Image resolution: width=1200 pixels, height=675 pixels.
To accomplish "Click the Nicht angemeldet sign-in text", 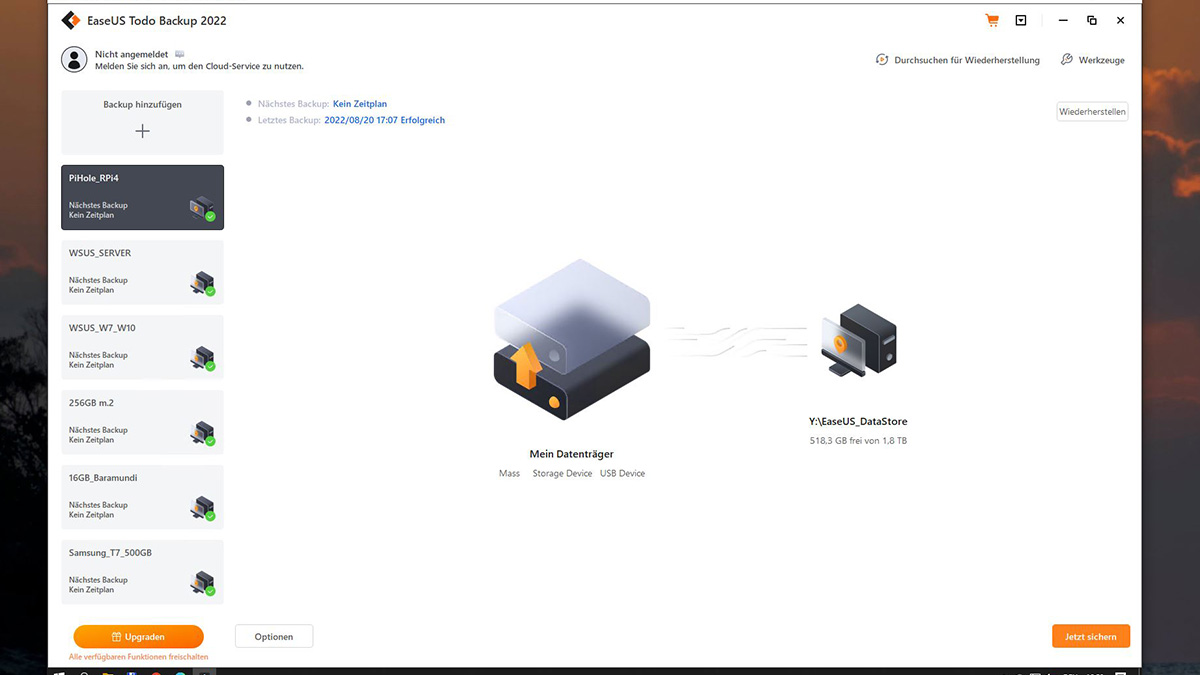I will [x=132, y=54].
